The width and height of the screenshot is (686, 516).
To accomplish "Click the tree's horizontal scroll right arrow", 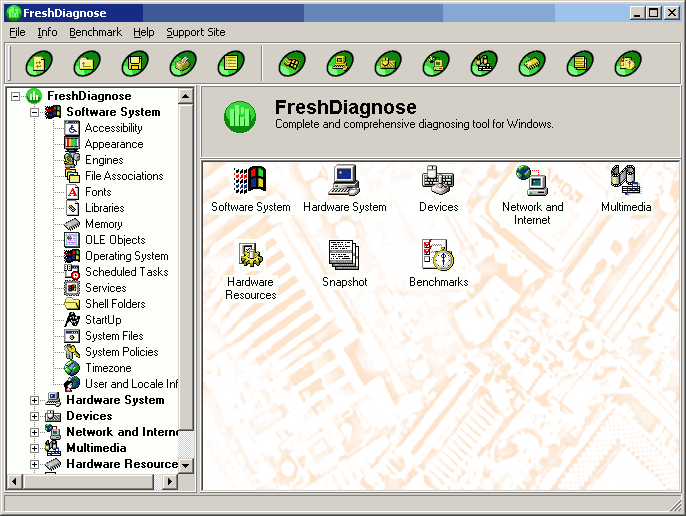I will tap(169, 481).
